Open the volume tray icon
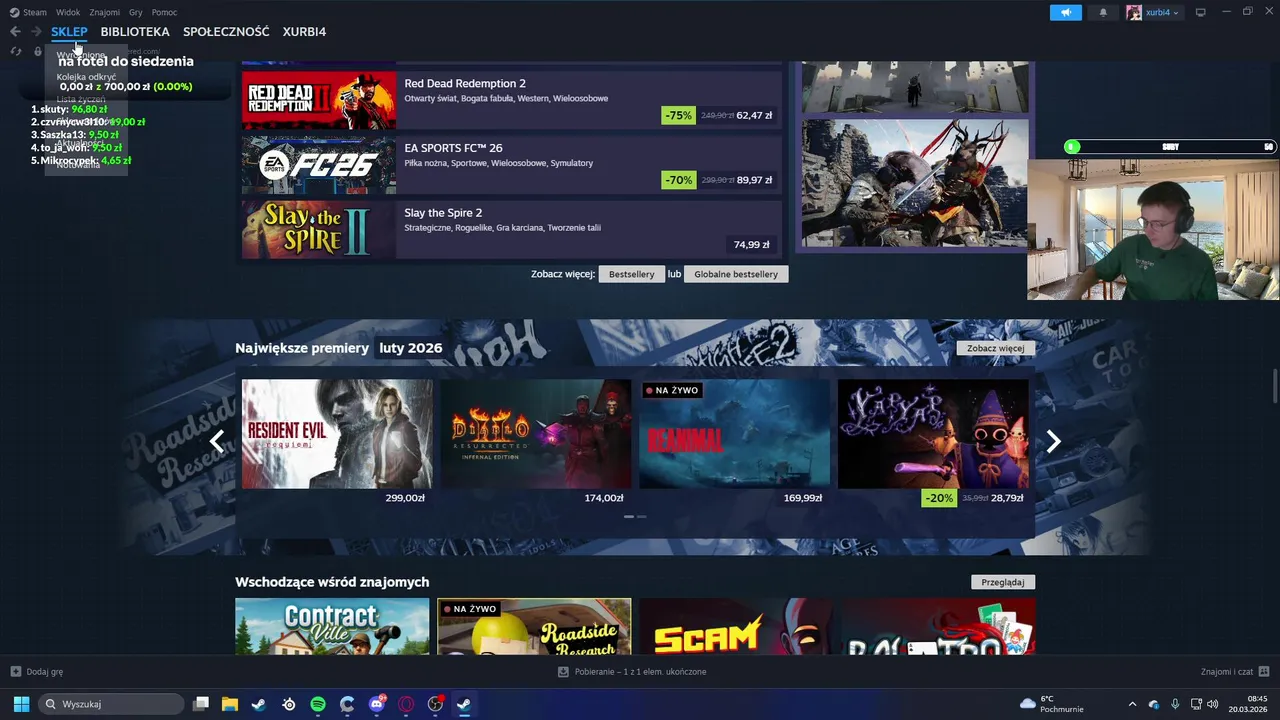The width and height of the screenshot is (1280, 720). [x=1212, y=704]
